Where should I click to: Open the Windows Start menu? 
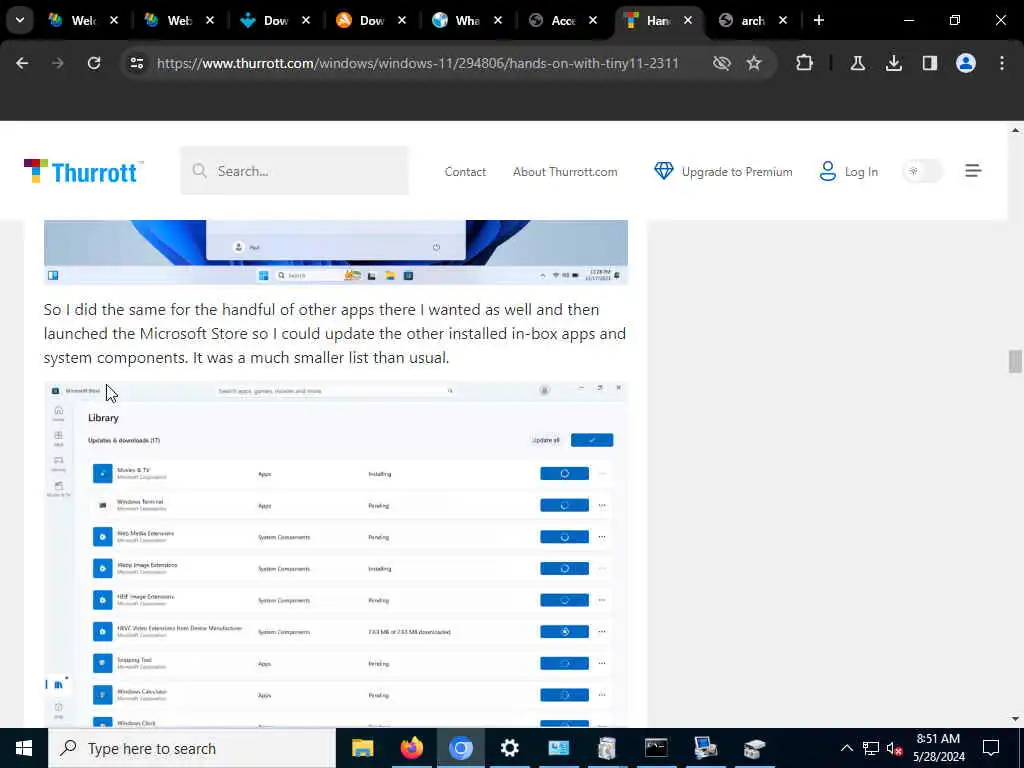click(24, 748)
